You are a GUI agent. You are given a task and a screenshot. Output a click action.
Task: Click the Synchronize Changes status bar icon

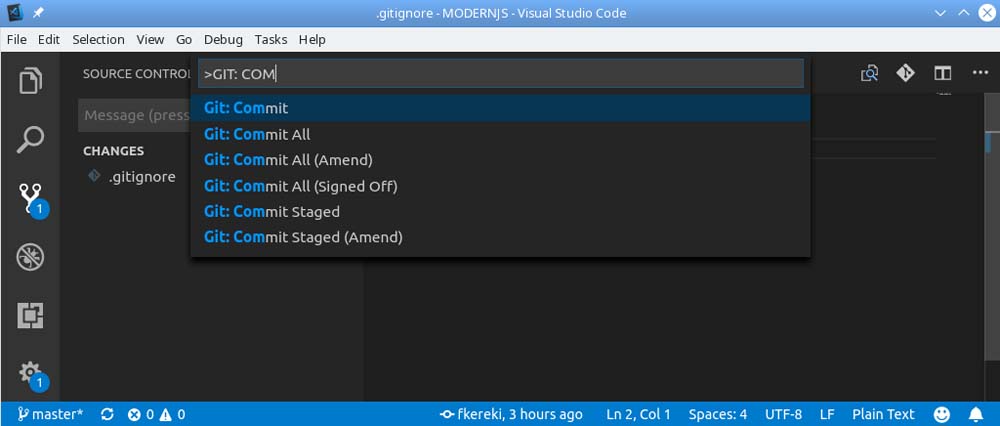click(107, 414)
